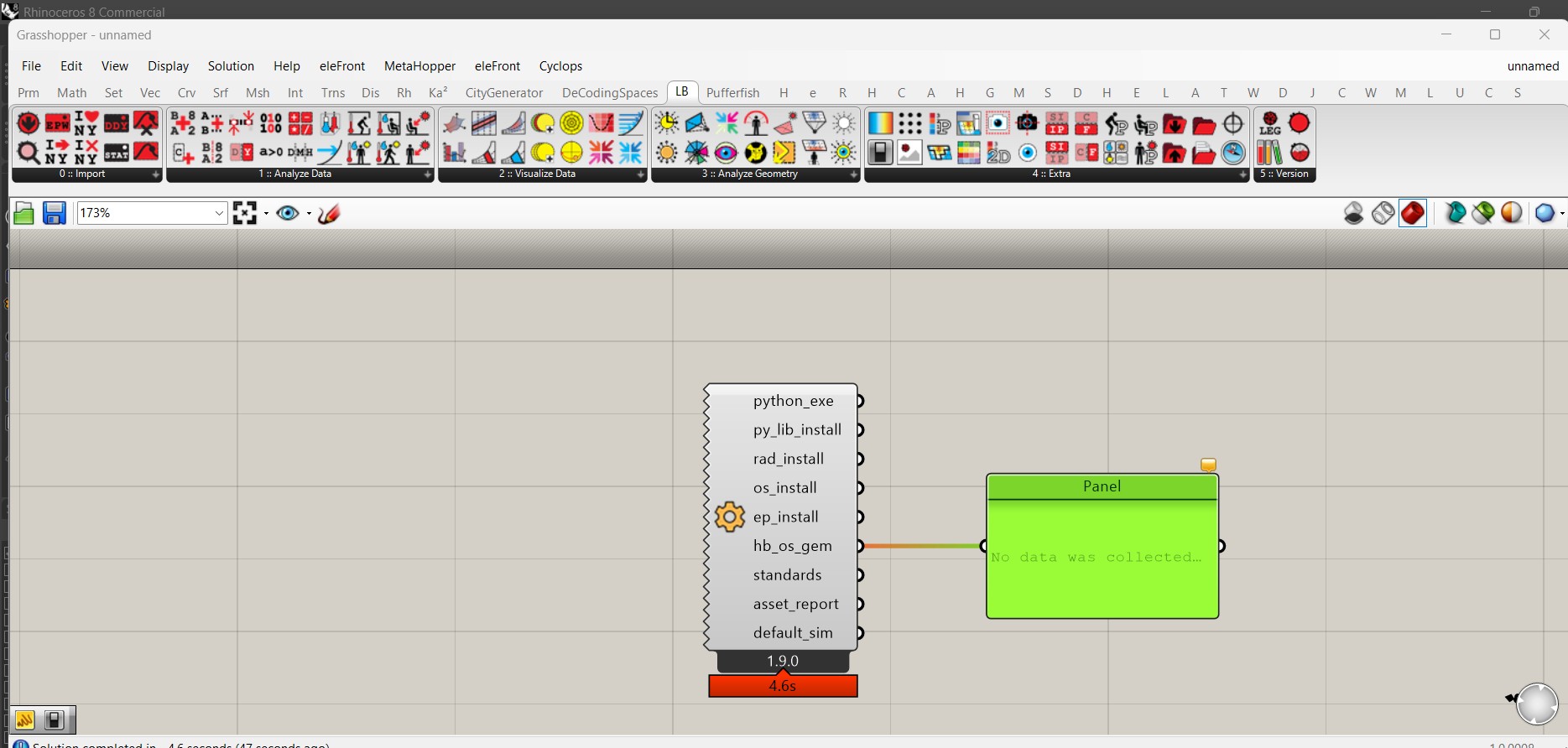
Task: Pick the Import STAT component icon
Action: (116, 153)
